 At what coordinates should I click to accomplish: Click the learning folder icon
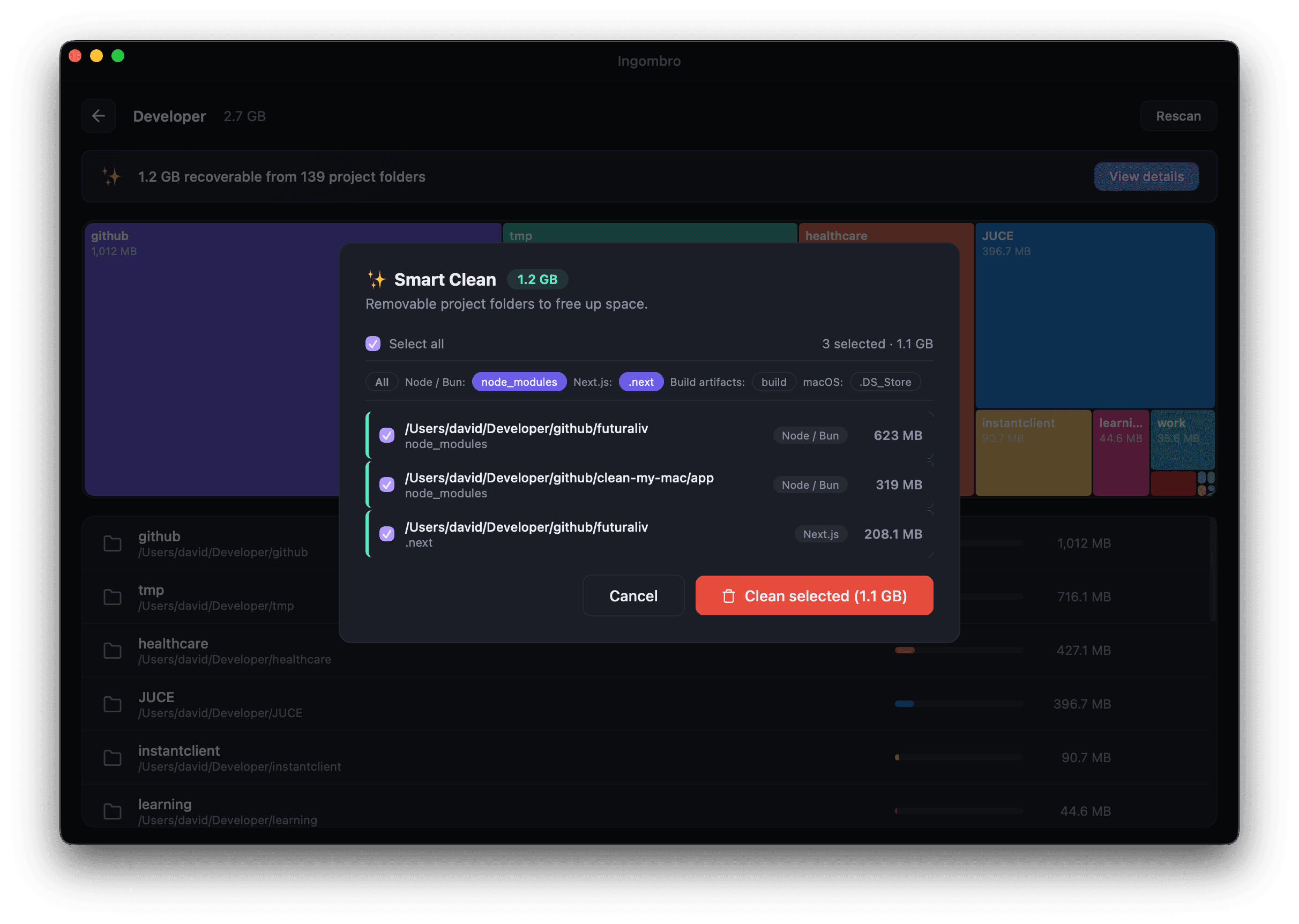[113, 811]
